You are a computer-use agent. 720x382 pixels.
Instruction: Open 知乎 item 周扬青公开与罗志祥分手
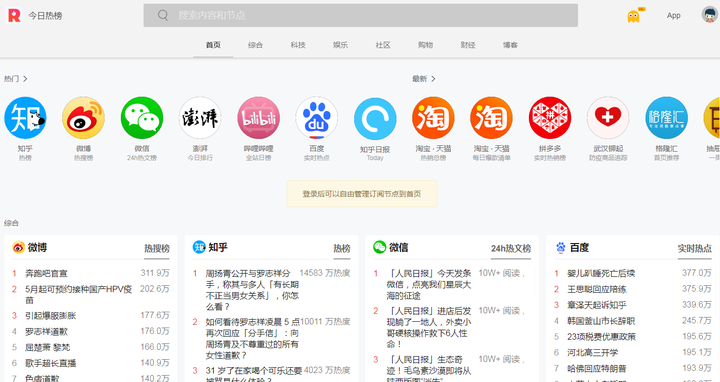252,290
